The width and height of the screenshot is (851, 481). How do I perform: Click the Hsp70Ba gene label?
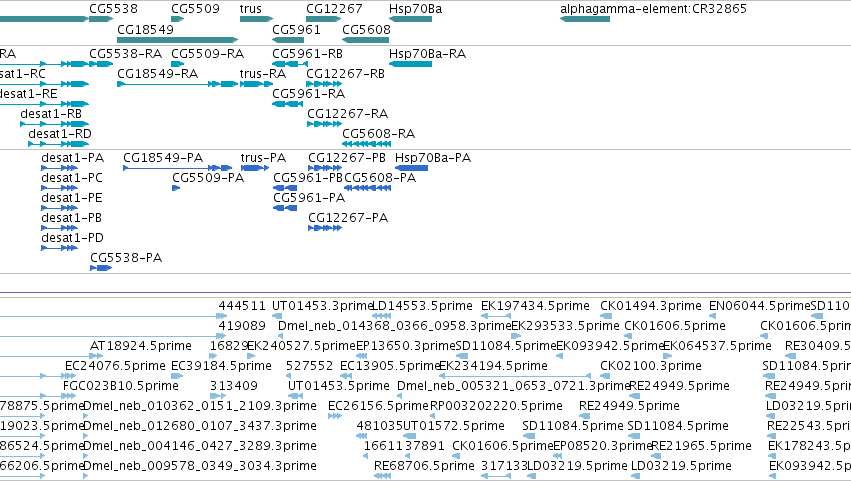pos(415,9)
